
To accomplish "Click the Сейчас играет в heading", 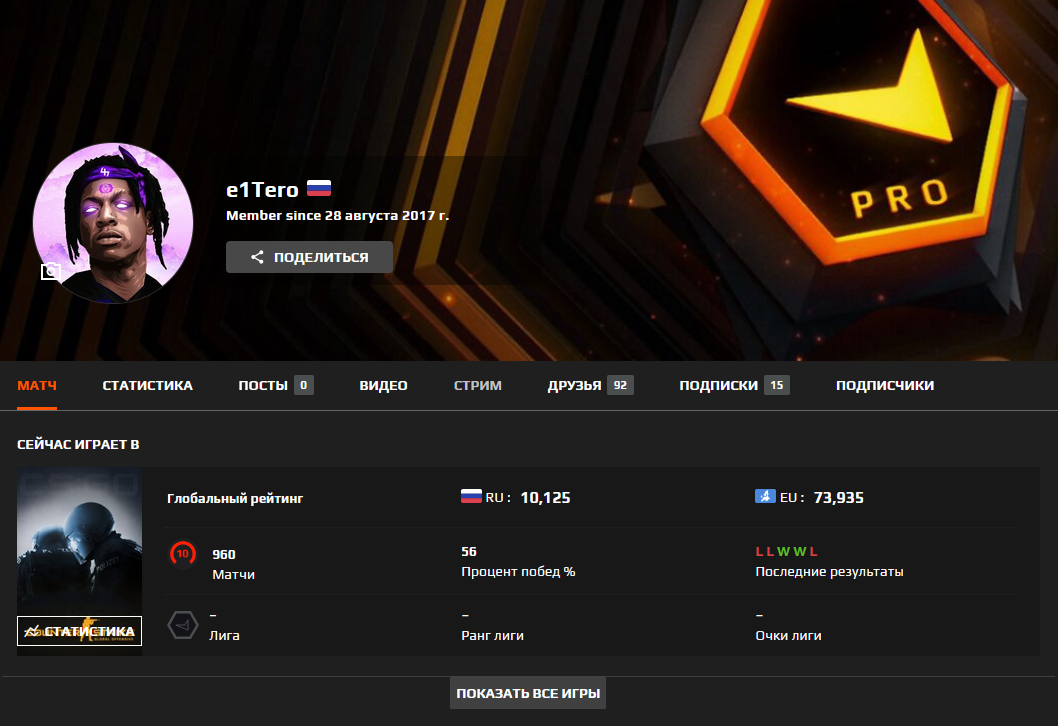I will (78, 444).
